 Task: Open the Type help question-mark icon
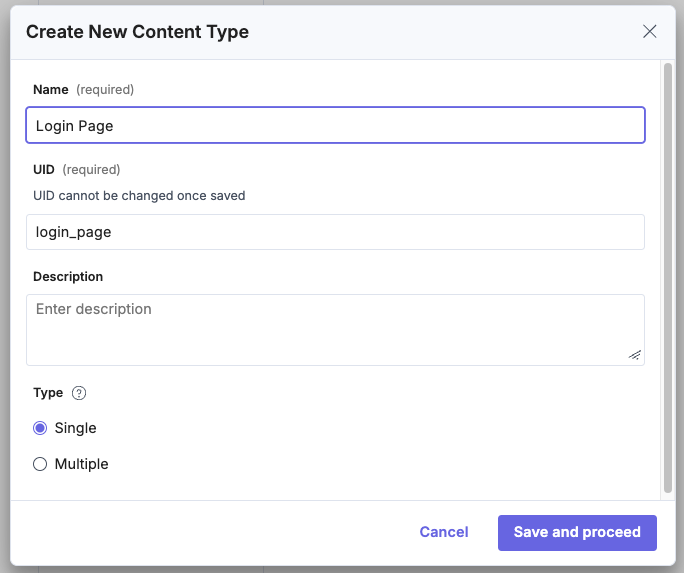pyautogui.click(x=79, y=393)
